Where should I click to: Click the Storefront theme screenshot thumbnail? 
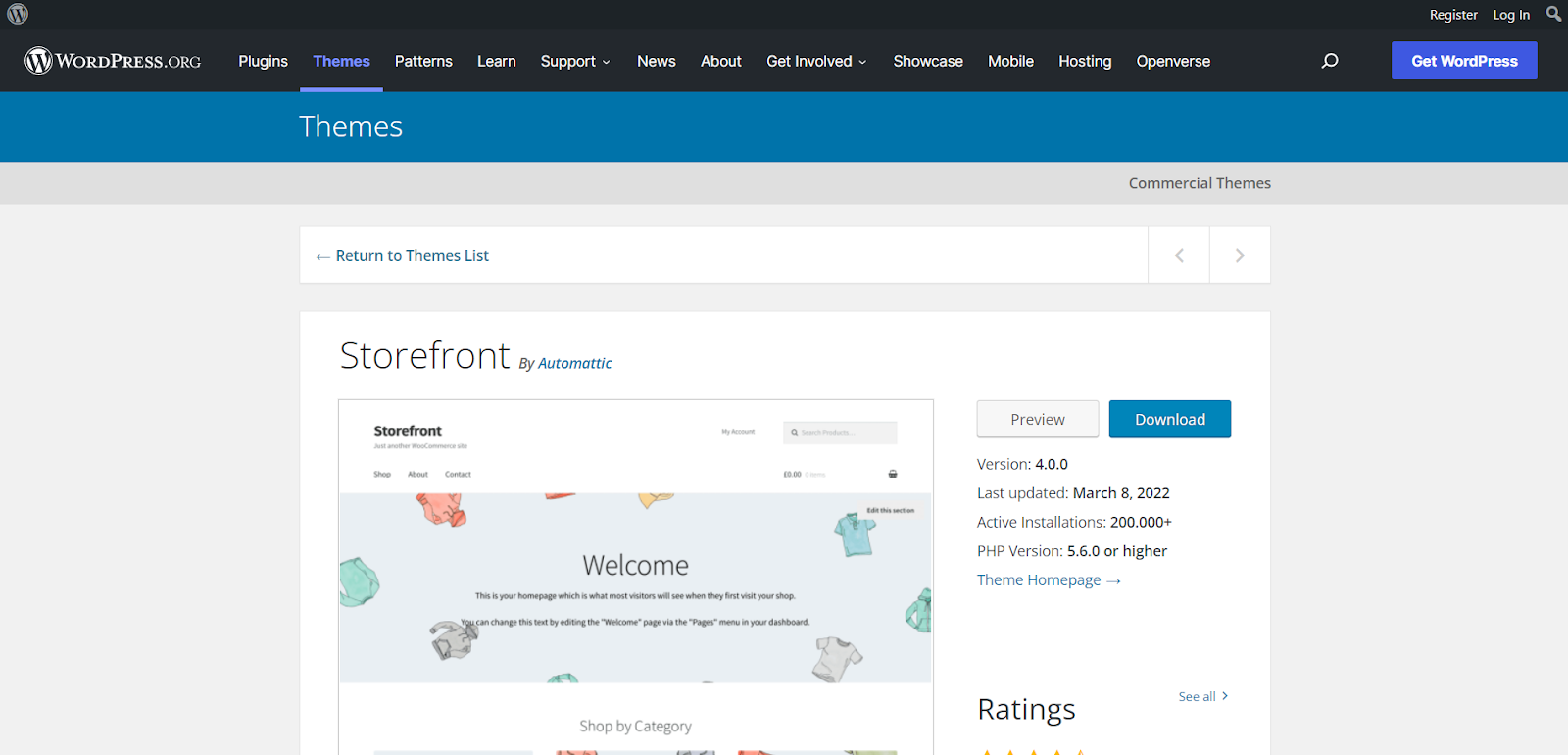(x=636, y=577)
